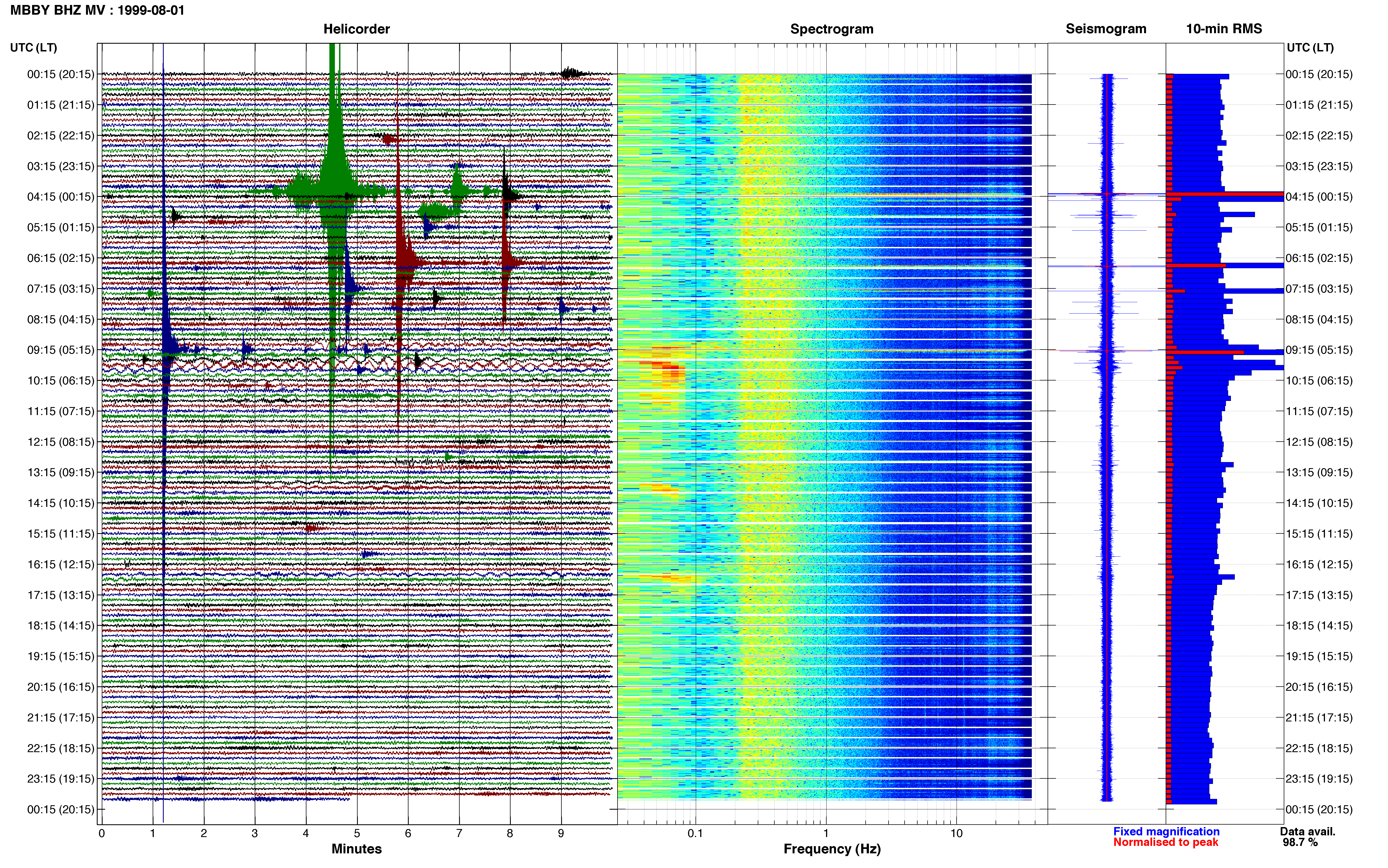
Task: Click the '5' tick on the Minutes axis
Action: pos(357,833)
